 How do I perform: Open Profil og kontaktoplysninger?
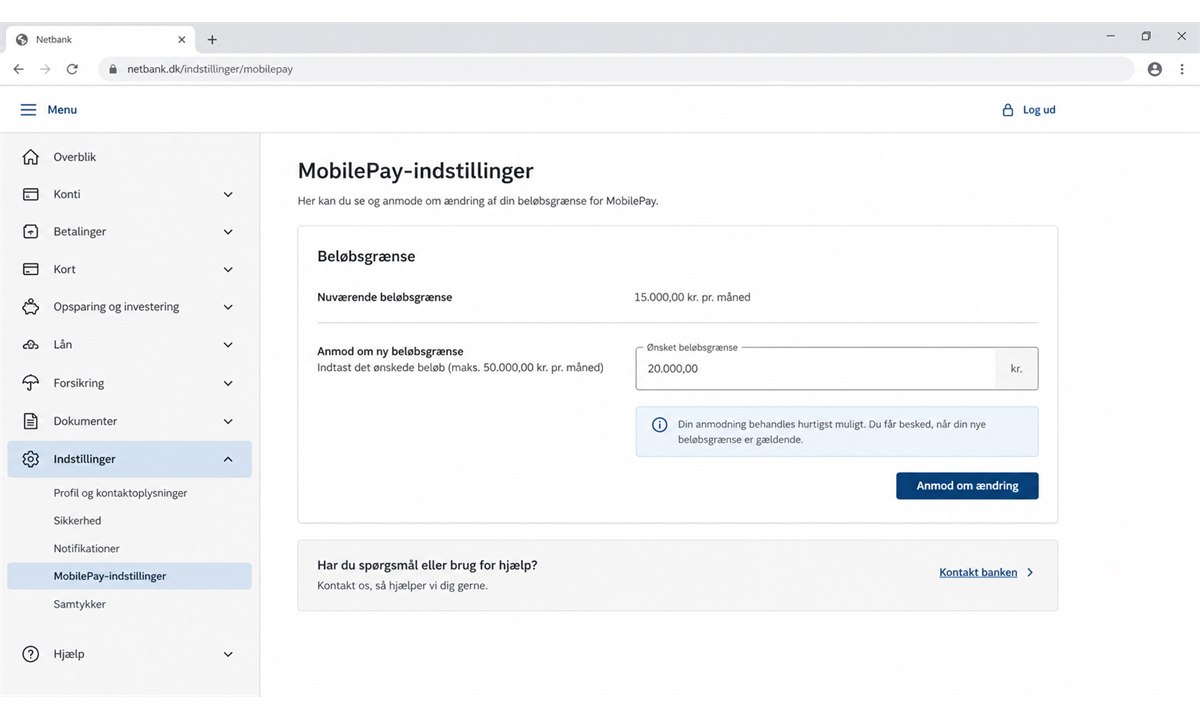[x=120, y=493]
